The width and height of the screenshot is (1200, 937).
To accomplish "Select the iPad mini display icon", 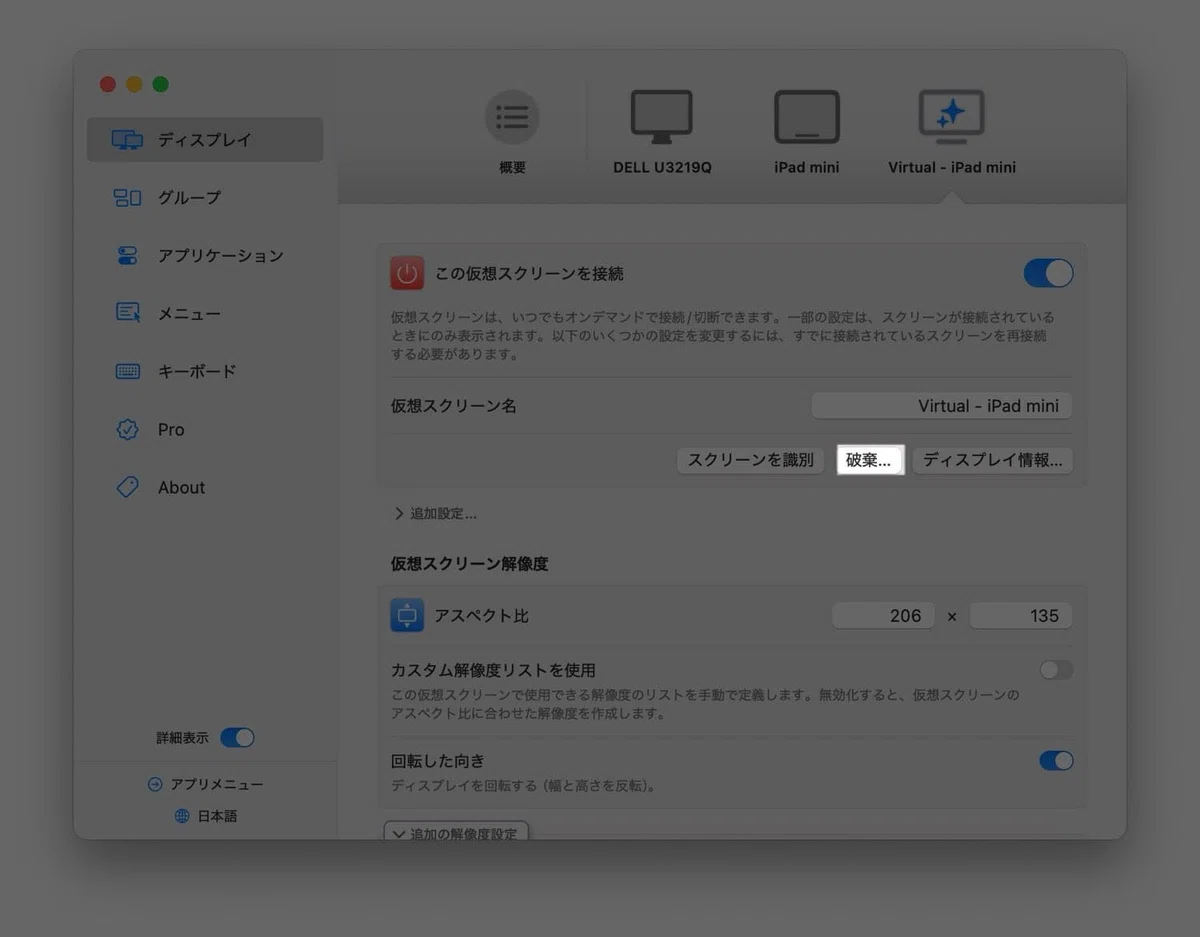I will pyautogui.click(x=806, y=117).
